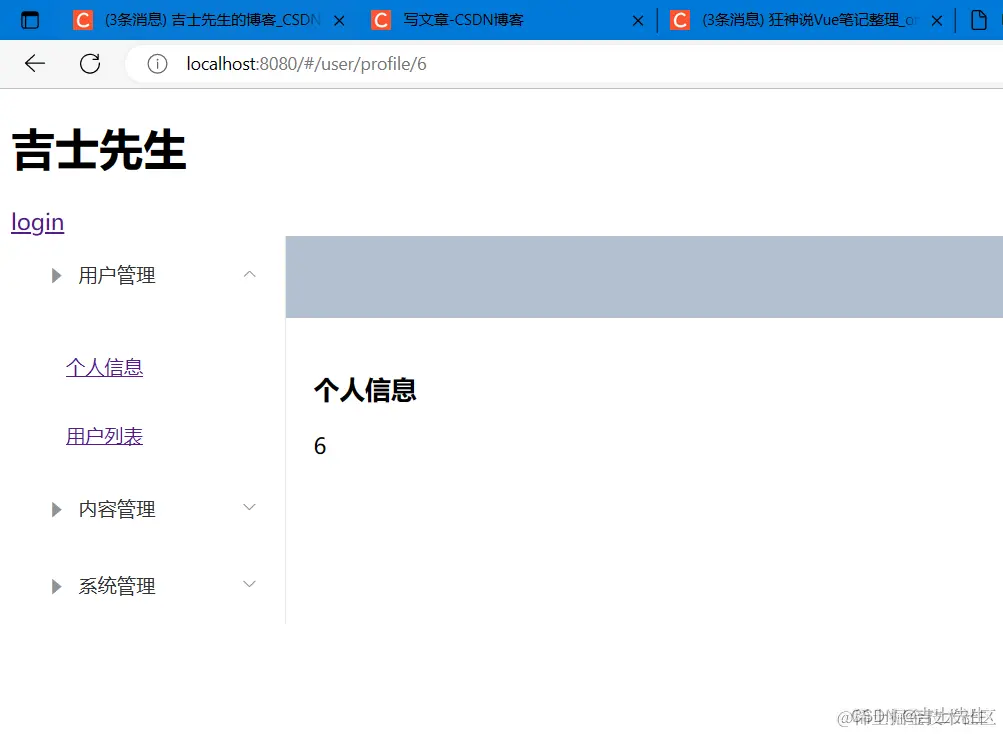
Task: Expand the 内容管理 section
Action: (248, 507)
